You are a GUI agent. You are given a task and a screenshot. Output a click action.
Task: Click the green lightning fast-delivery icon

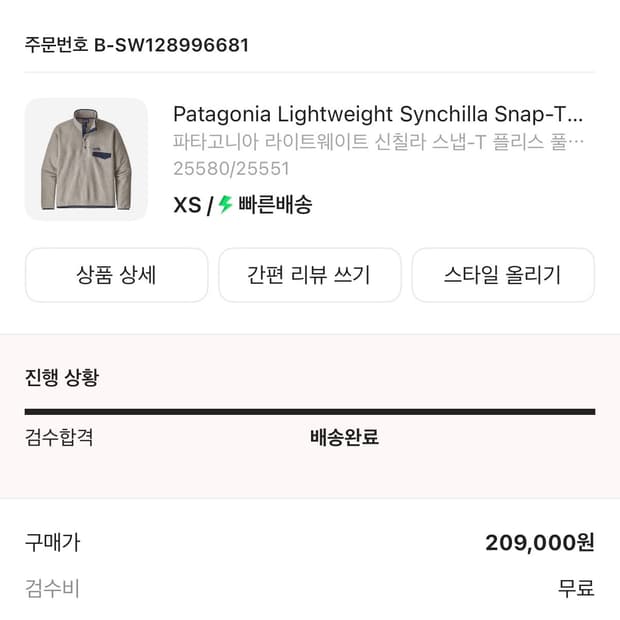click(x=225, y=205)
